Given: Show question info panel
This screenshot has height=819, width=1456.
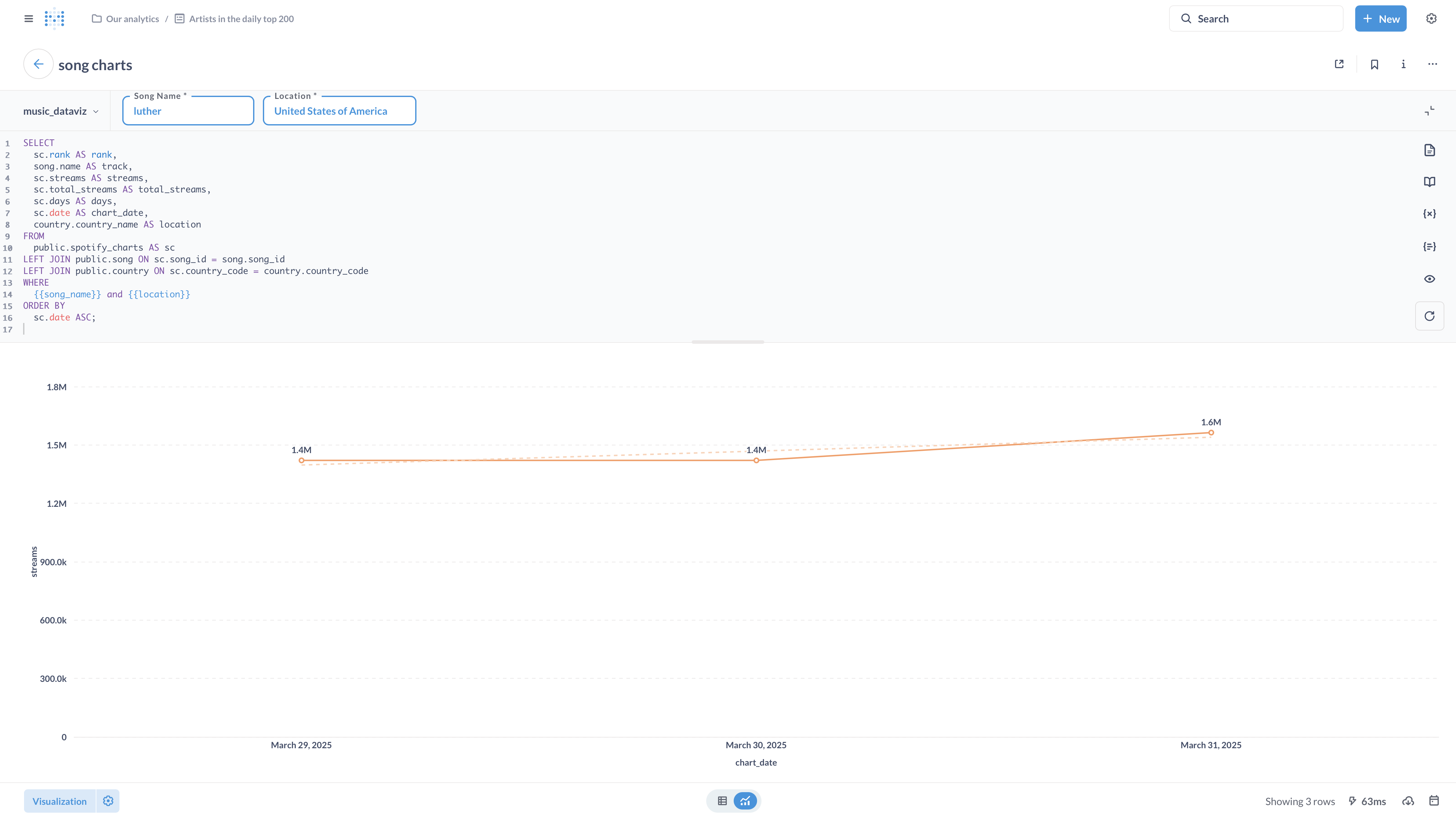Looking at the screenshot, I should tap(1404, 64).
